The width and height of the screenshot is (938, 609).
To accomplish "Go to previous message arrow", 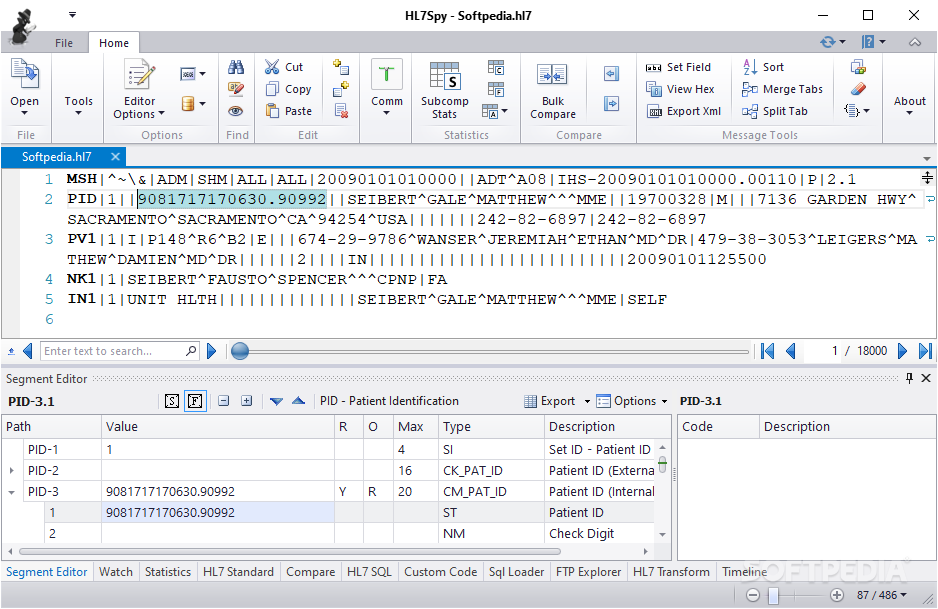I will [x=791, y=351].
